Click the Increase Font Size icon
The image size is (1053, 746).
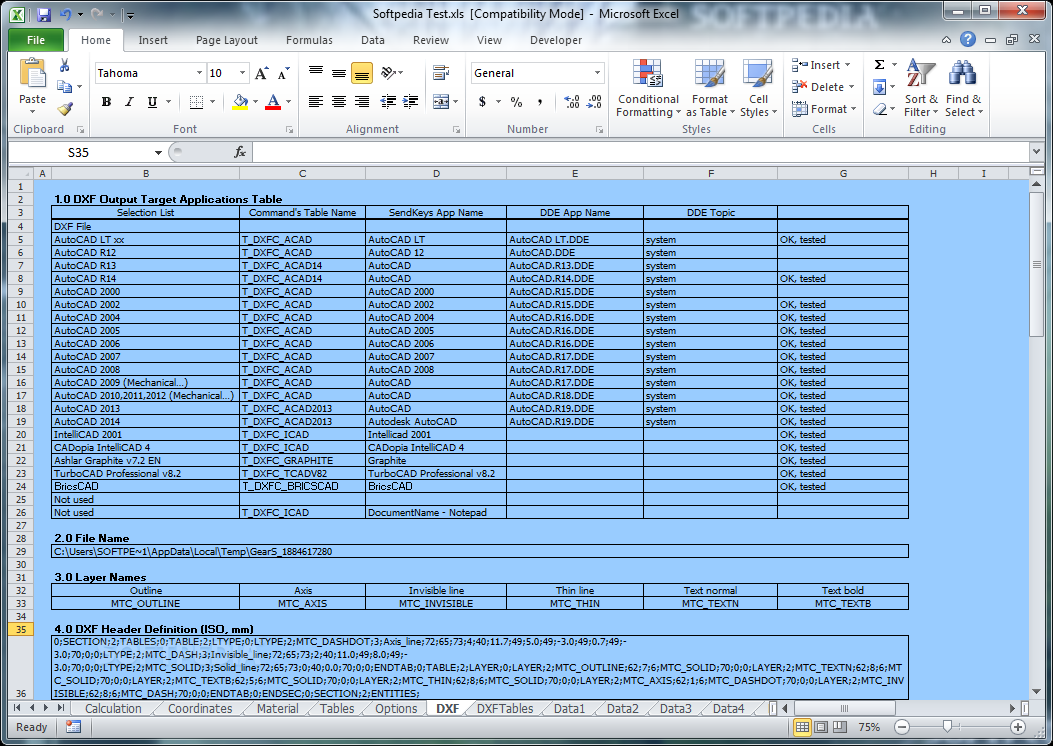click(x=262, y=73)
